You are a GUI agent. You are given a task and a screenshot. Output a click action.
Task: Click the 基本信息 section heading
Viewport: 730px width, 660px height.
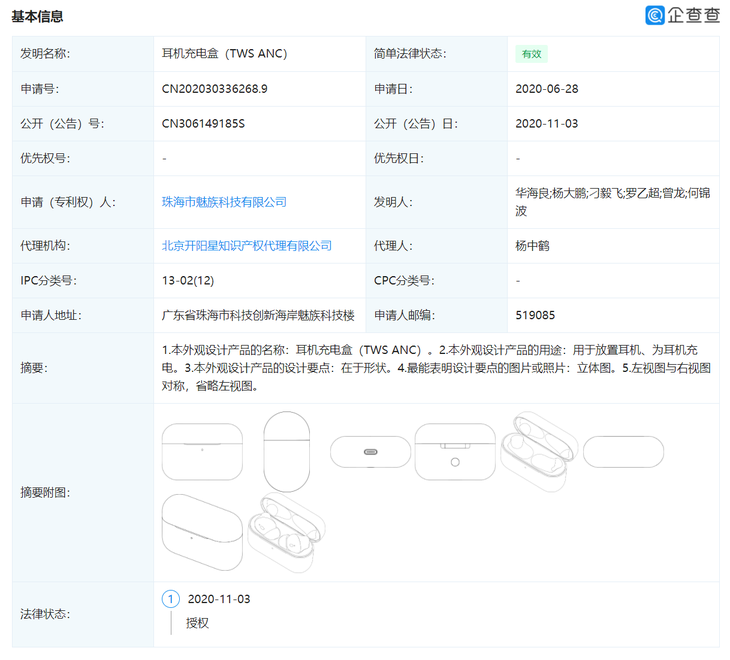click(37, 16)
